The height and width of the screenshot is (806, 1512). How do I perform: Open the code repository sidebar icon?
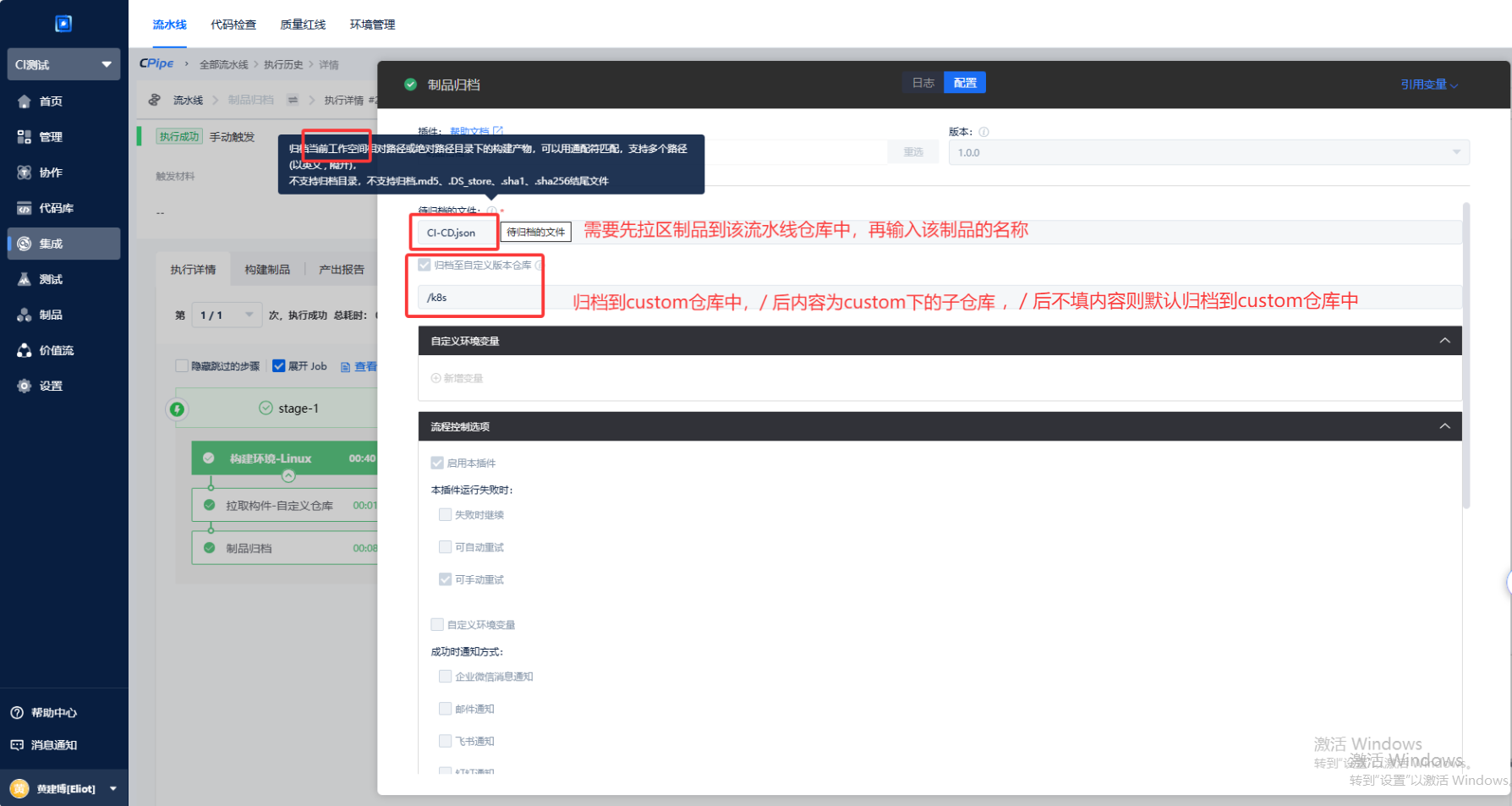(25, 208)
